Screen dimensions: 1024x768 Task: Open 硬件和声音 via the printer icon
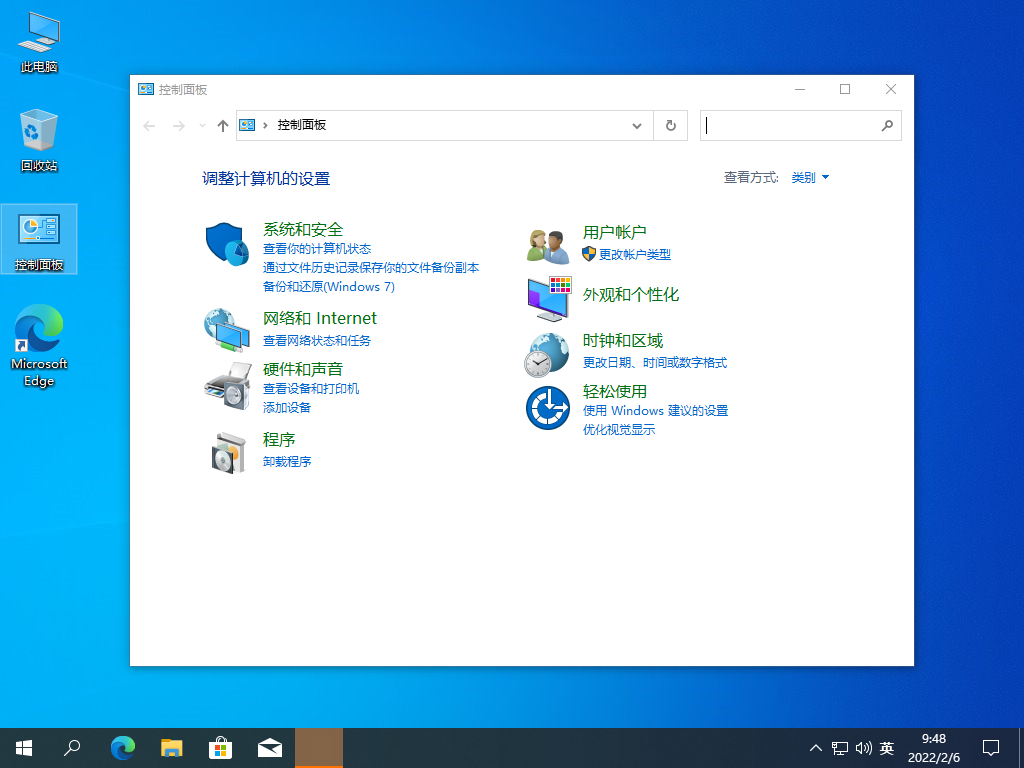pyautogui.click(x=226, y=385)
